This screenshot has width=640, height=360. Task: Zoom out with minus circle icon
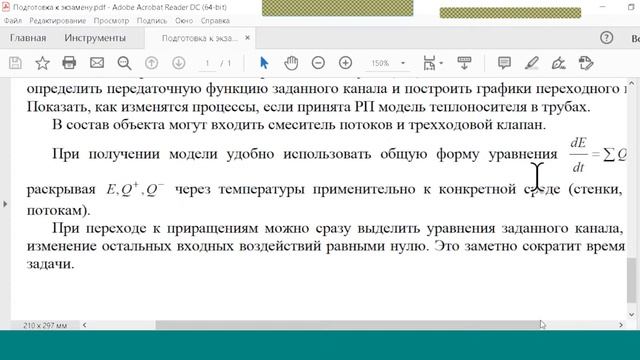coord(318,63)
